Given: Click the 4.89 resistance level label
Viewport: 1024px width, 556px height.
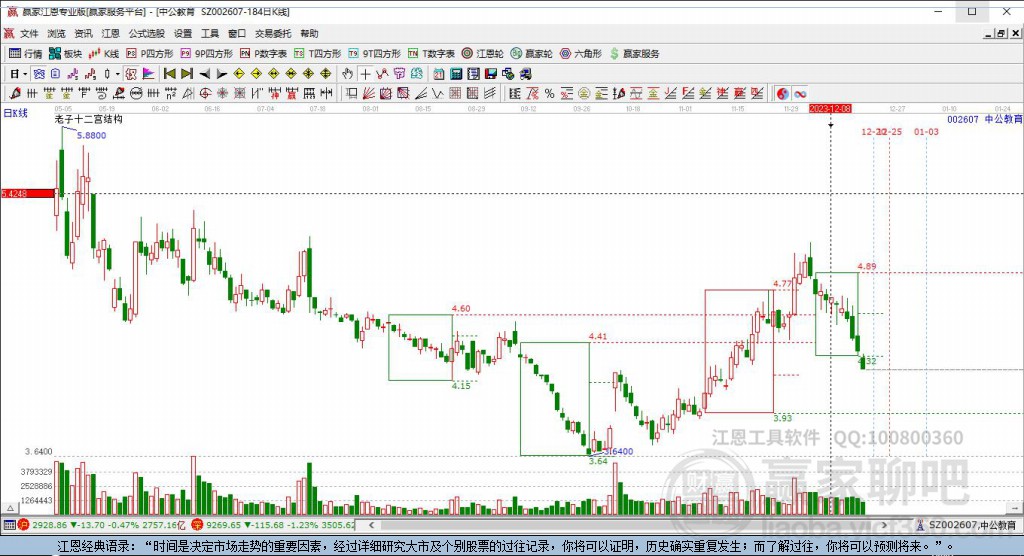Looking at the screenshot, I should (x=867, y=266).
